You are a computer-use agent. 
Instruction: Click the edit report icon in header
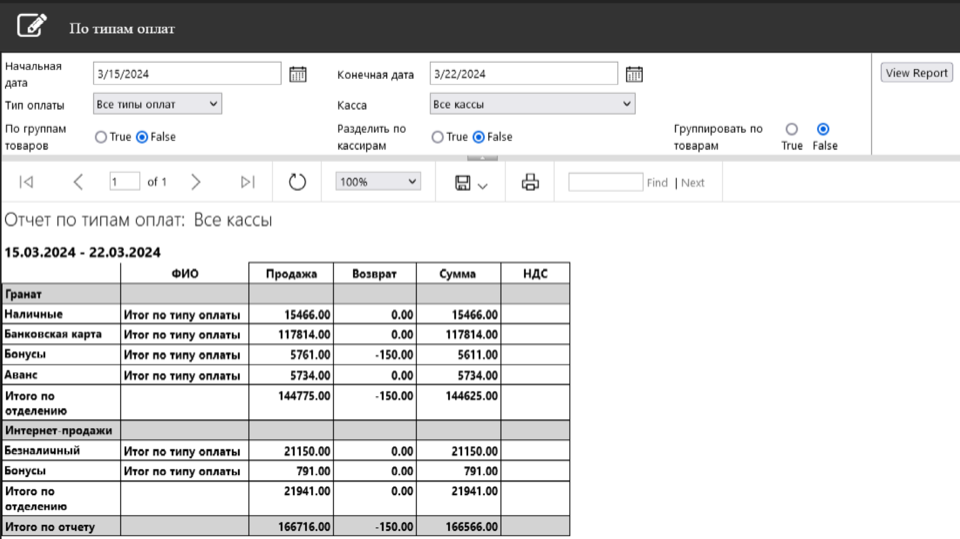[32, 26]
